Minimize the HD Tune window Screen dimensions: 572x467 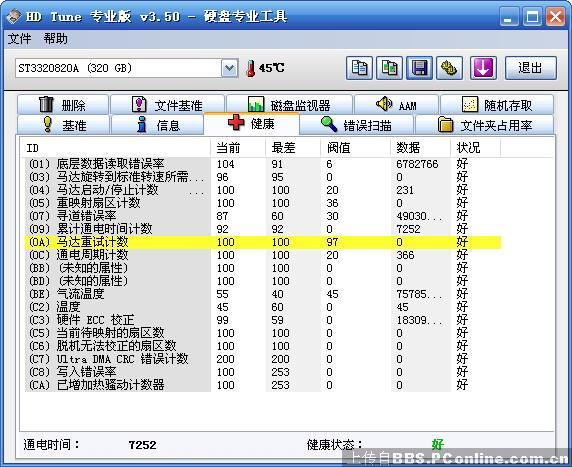pyautogui.click(x=509, y=17)
